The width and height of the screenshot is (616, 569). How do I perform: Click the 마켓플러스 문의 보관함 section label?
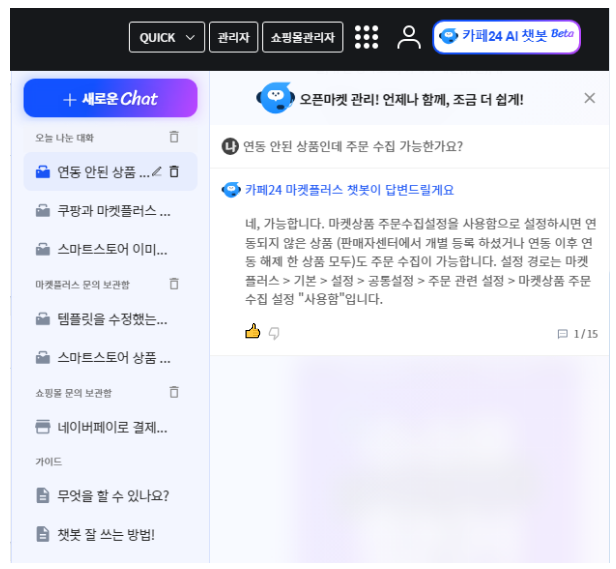click(82, 284)
